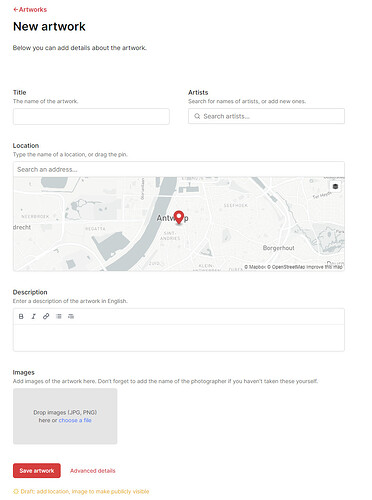Click the image drop zone
This screenshot has height=500, width=372.
tap(65, 416)
